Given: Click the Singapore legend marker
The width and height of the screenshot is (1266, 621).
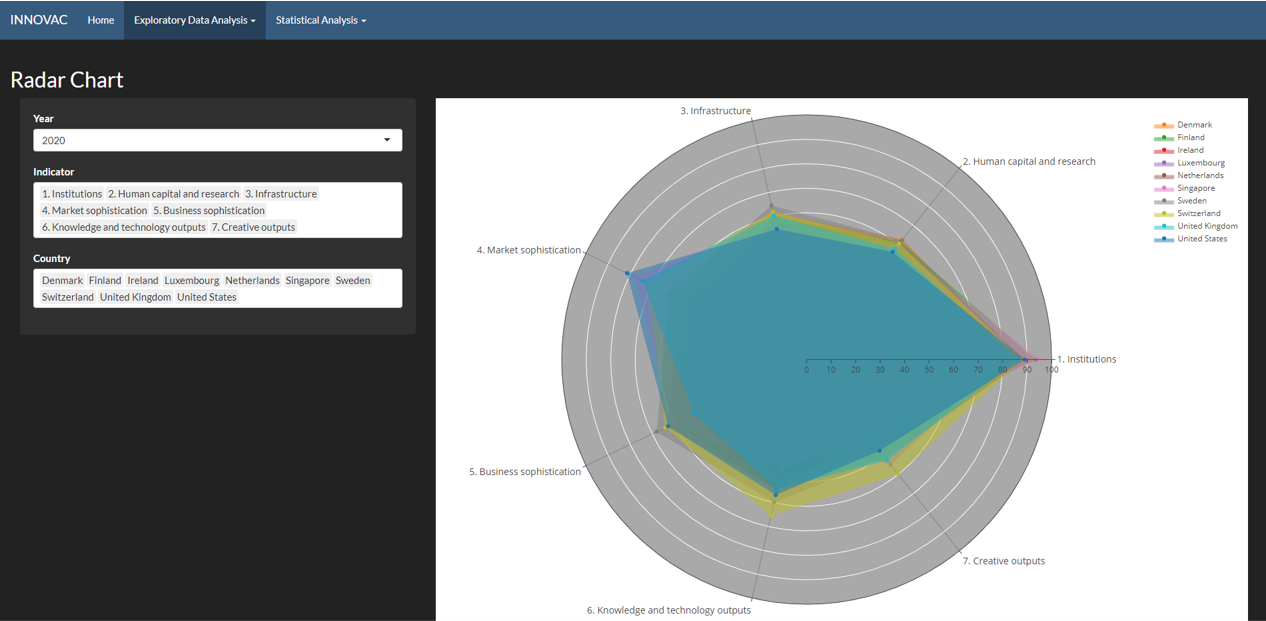Looking at the screenshot, I should [x=1163, y=188].
